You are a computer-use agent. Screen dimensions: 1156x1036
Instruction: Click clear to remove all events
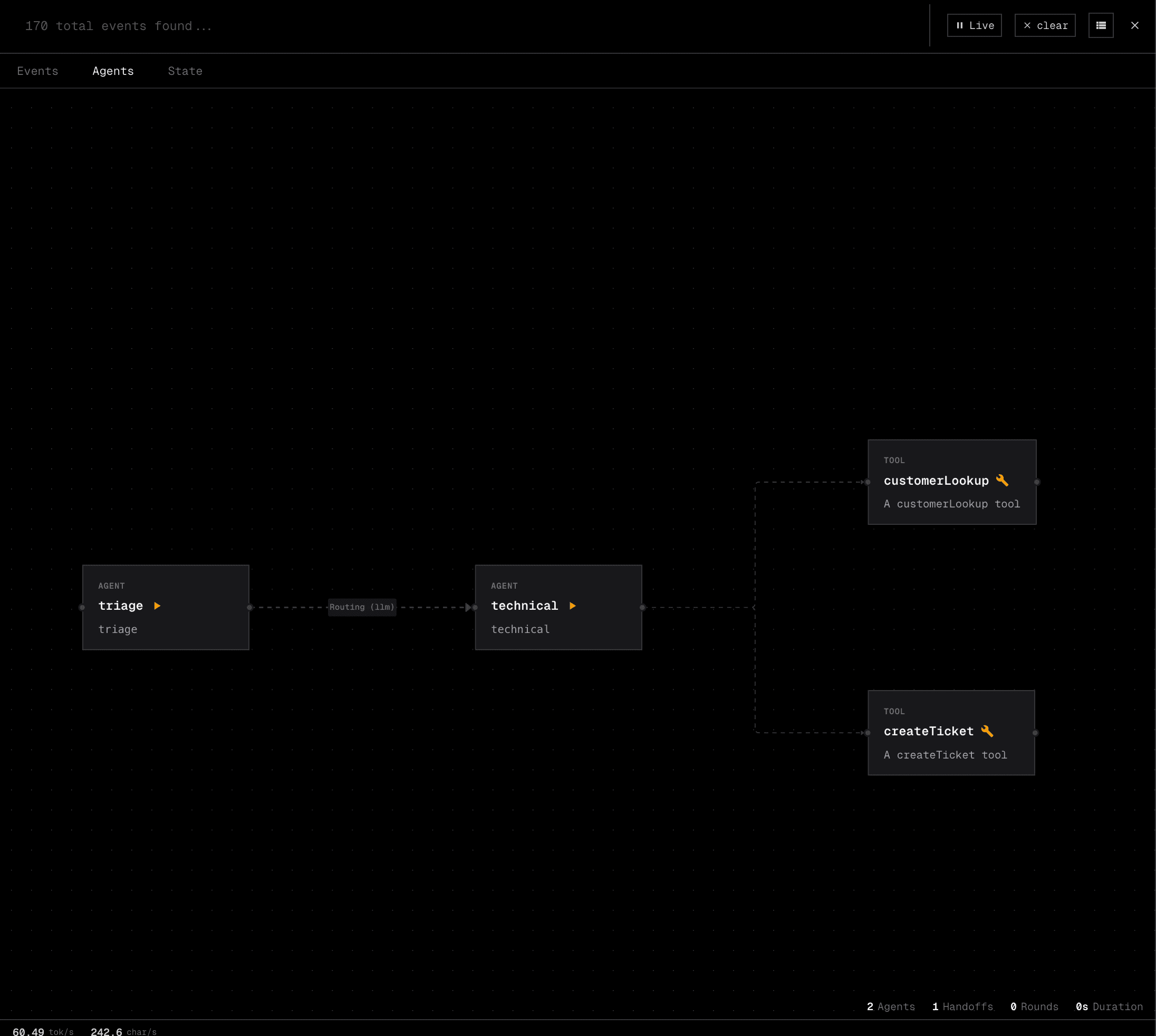pyautogui.click(x=1044, y=25)
